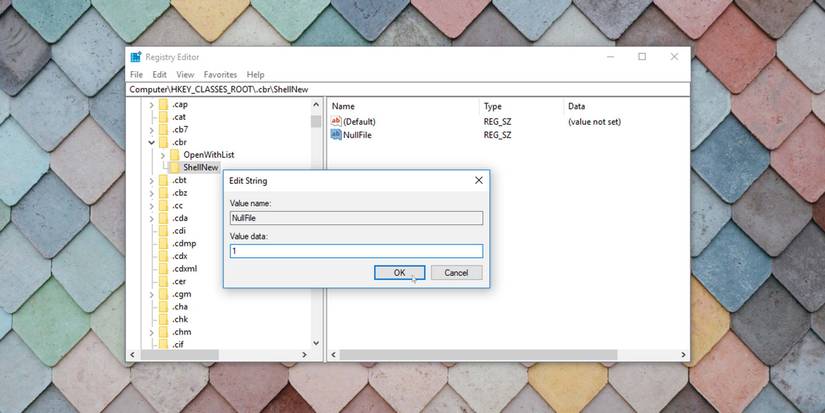The height and width of the screenshot is (413, 825).
Task: Expand the .cc key
Action: click(x=152, y=206)
